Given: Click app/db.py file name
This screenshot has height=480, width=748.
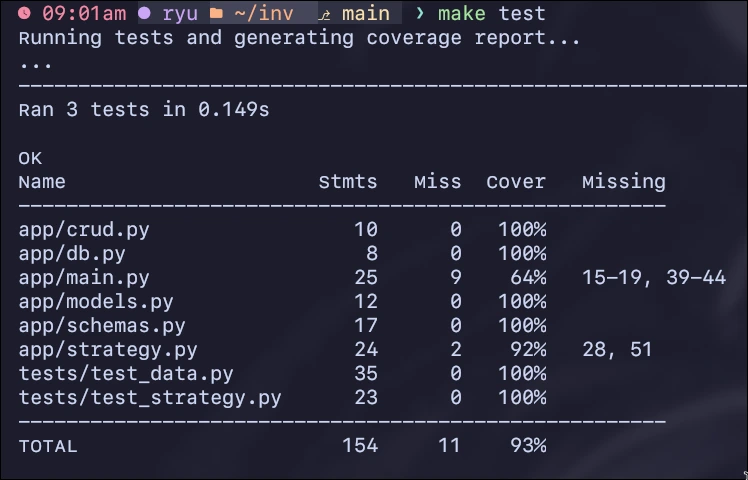Looking at the screenshot, I should tap(72, 254).
